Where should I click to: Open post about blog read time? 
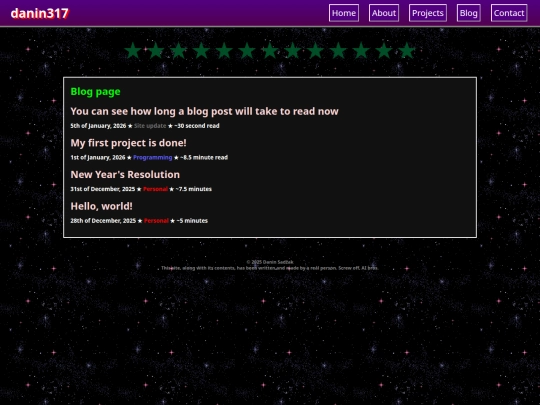click(x=205, y=111)
